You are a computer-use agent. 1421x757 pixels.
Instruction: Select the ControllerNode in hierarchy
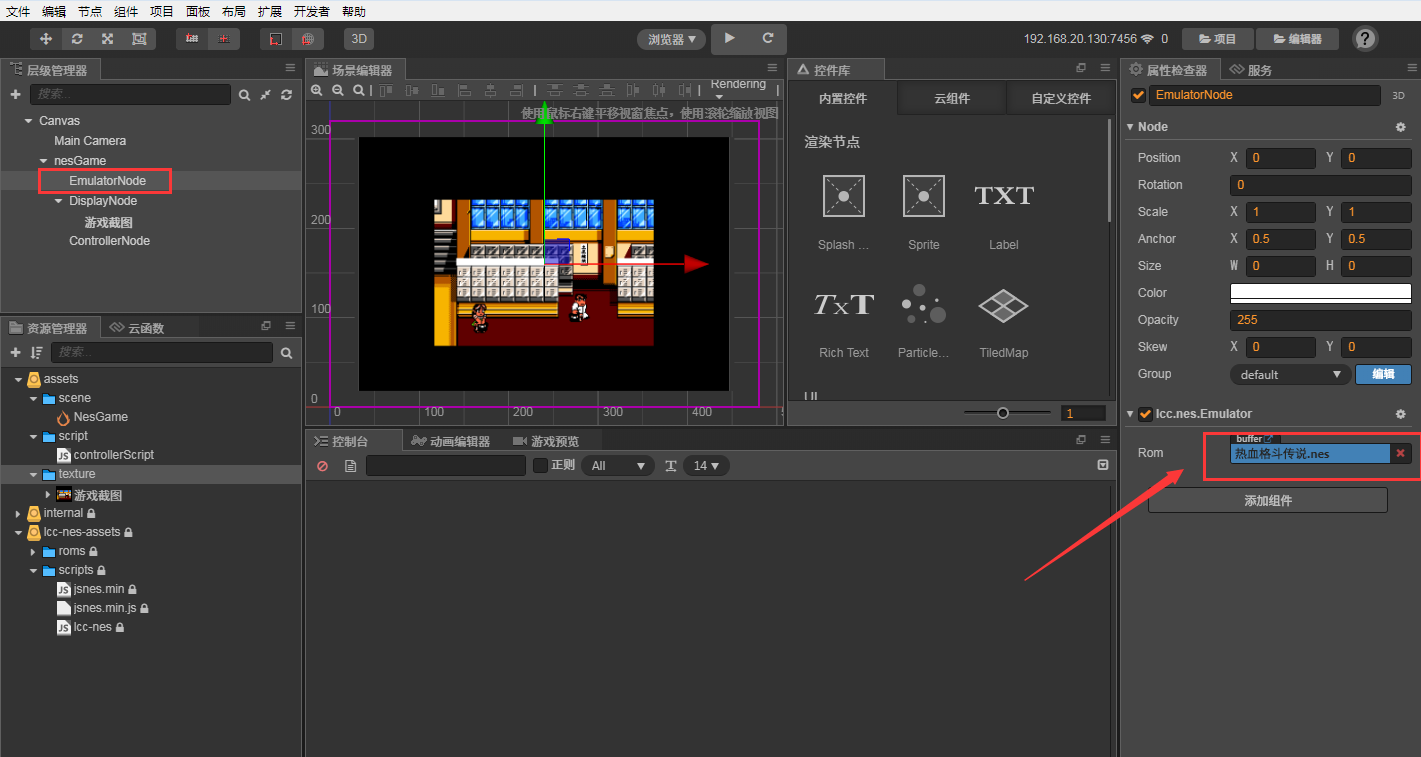(x=109, y=241)
